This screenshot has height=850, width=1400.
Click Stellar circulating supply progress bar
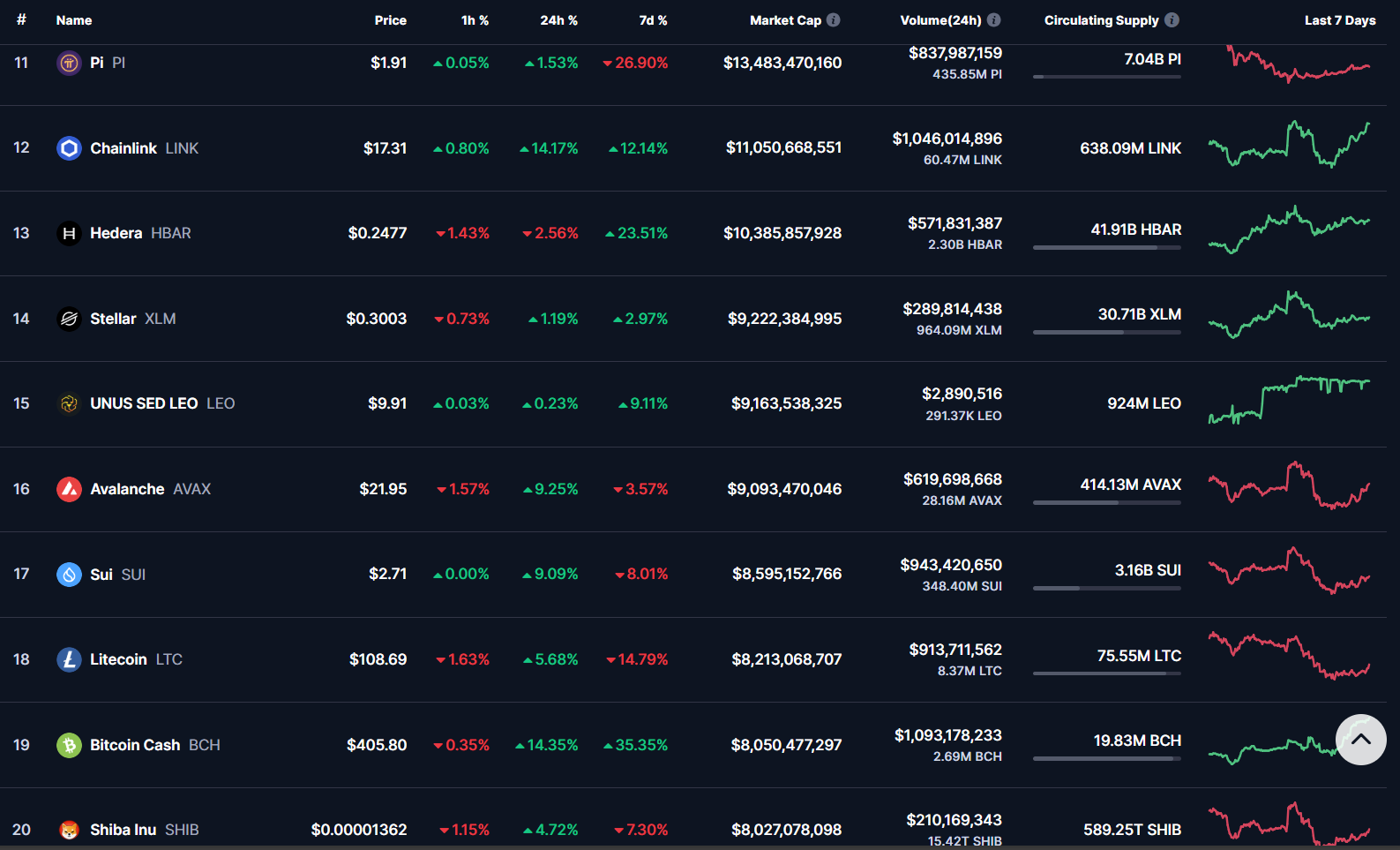point(1107,333)
